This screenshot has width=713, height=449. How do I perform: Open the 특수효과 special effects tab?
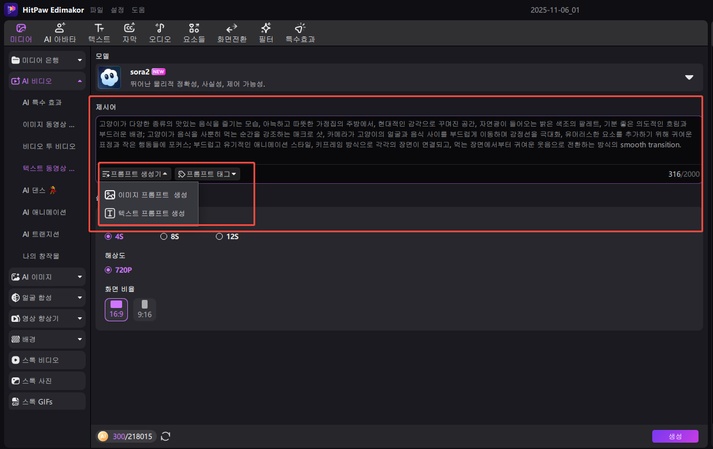click(300, 33)
